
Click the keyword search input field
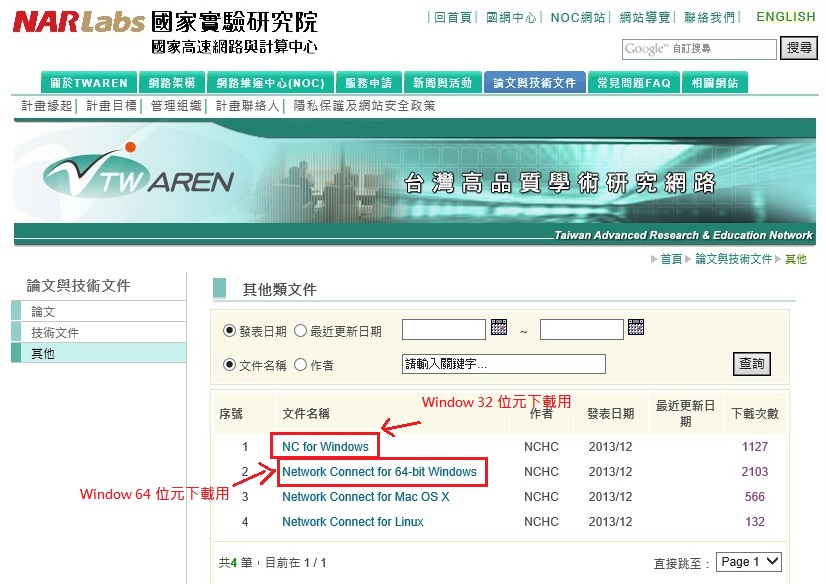click(503, 364)
